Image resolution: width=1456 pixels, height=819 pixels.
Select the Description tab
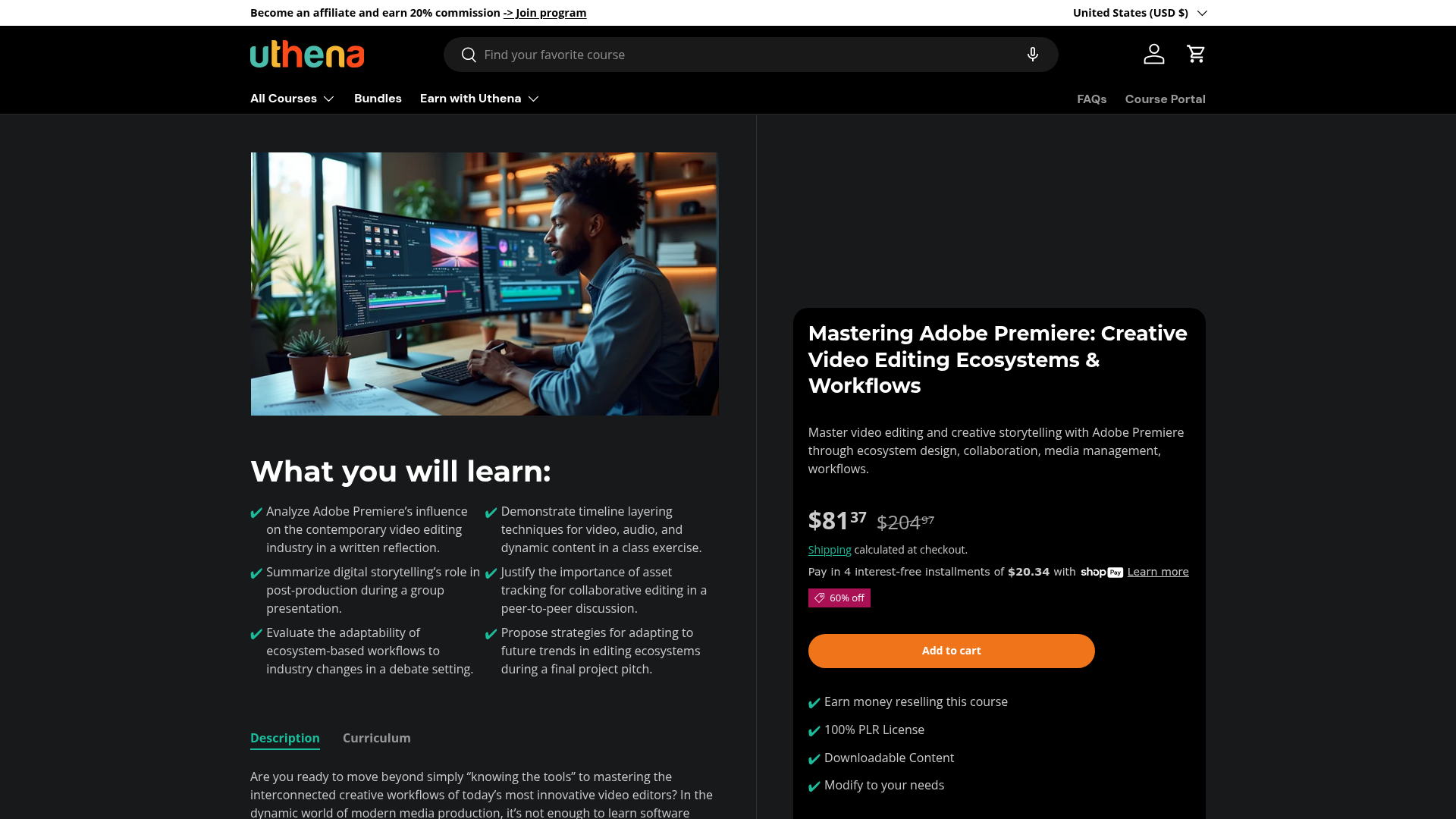point(284,738)
